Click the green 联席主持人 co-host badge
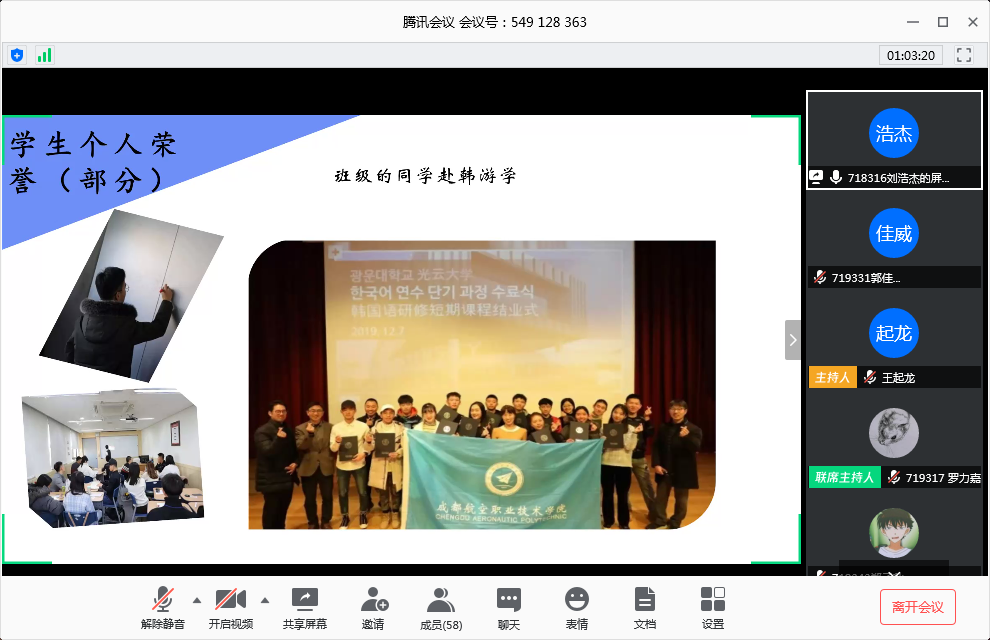 coord(844,477)
